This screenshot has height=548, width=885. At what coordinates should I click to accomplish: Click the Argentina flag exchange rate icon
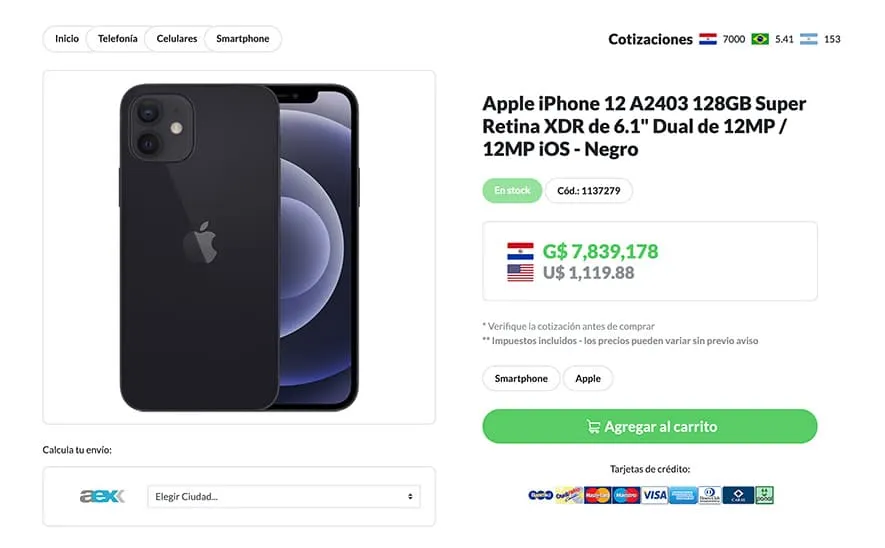pyautogui.click(x=808, y=39)
